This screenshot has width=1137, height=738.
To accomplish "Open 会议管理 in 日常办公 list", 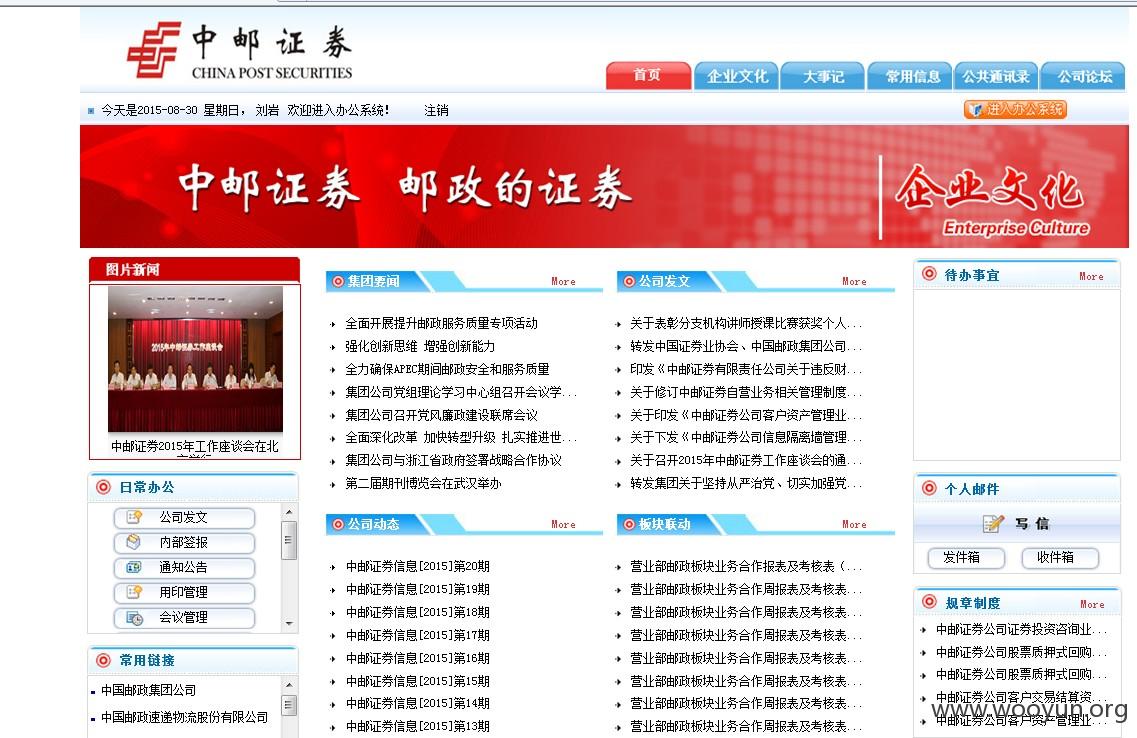I will 184,618.
